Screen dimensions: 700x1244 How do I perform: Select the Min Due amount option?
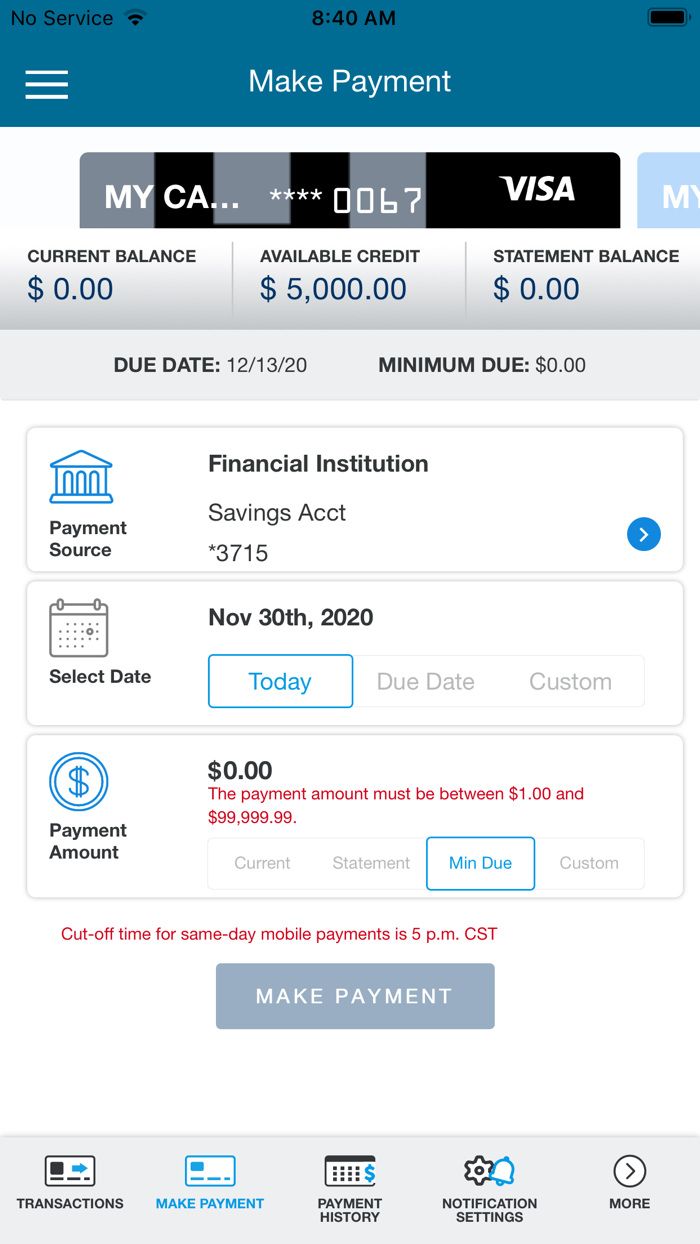(480, 863)
